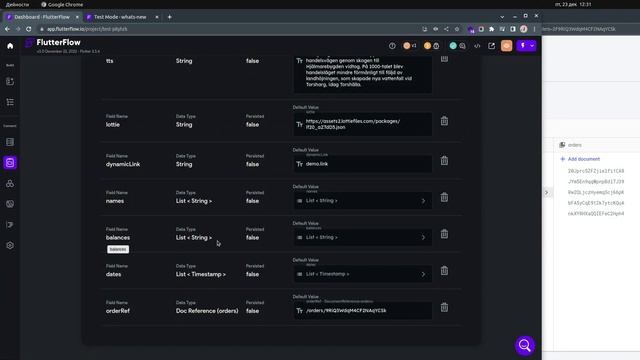This screenshot has height=360, width=640.
Task: Open the Chrome three-dot menu
Action: pos(534,29)
